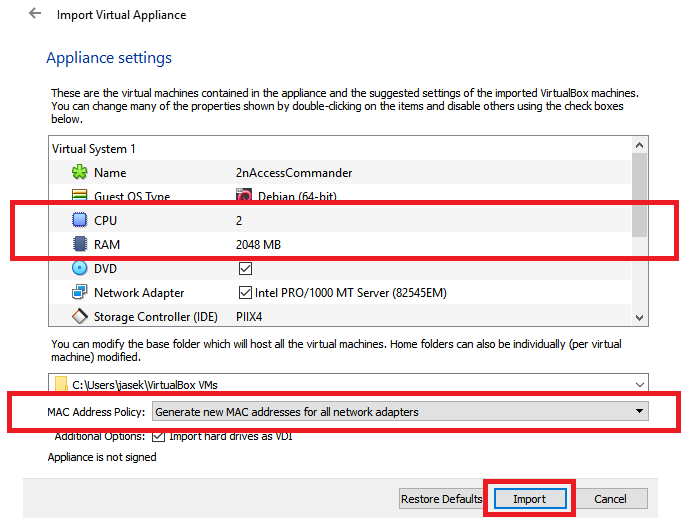Click the VirtualBox VMs path field
Screen dimensions: 690x528
click(348, 384)
